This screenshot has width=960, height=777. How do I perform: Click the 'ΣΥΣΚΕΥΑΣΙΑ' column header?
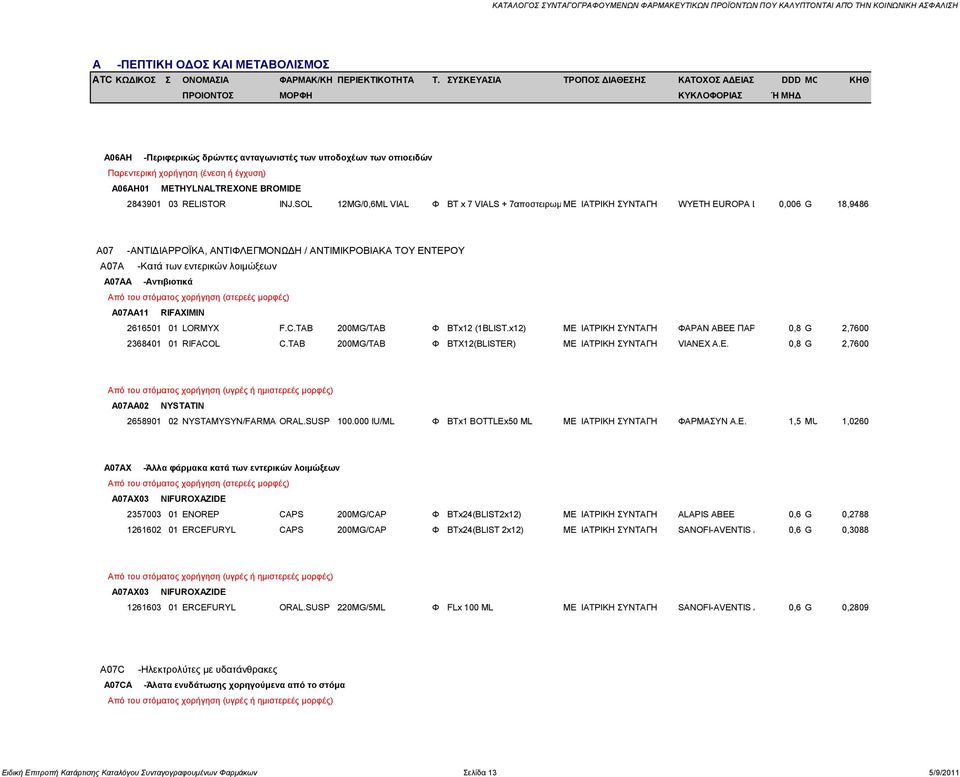click(x=474, y=80)
